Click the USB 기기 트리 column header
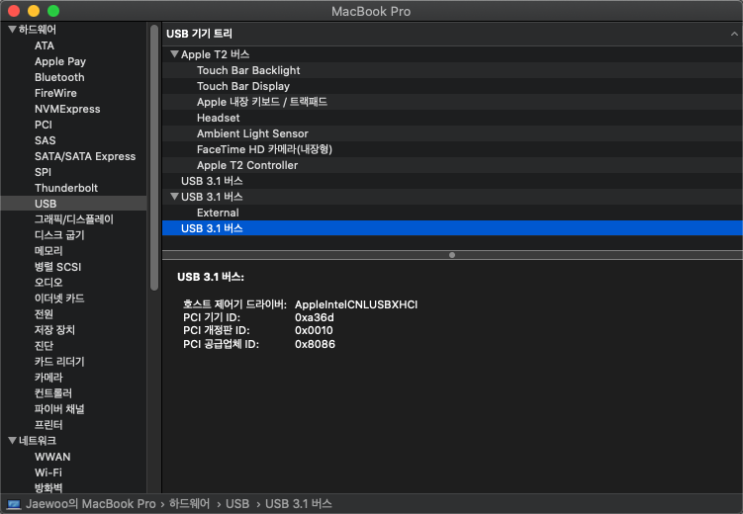Image resolution: width=743 pixels, height=514 pixels. (x=201, y=34)
